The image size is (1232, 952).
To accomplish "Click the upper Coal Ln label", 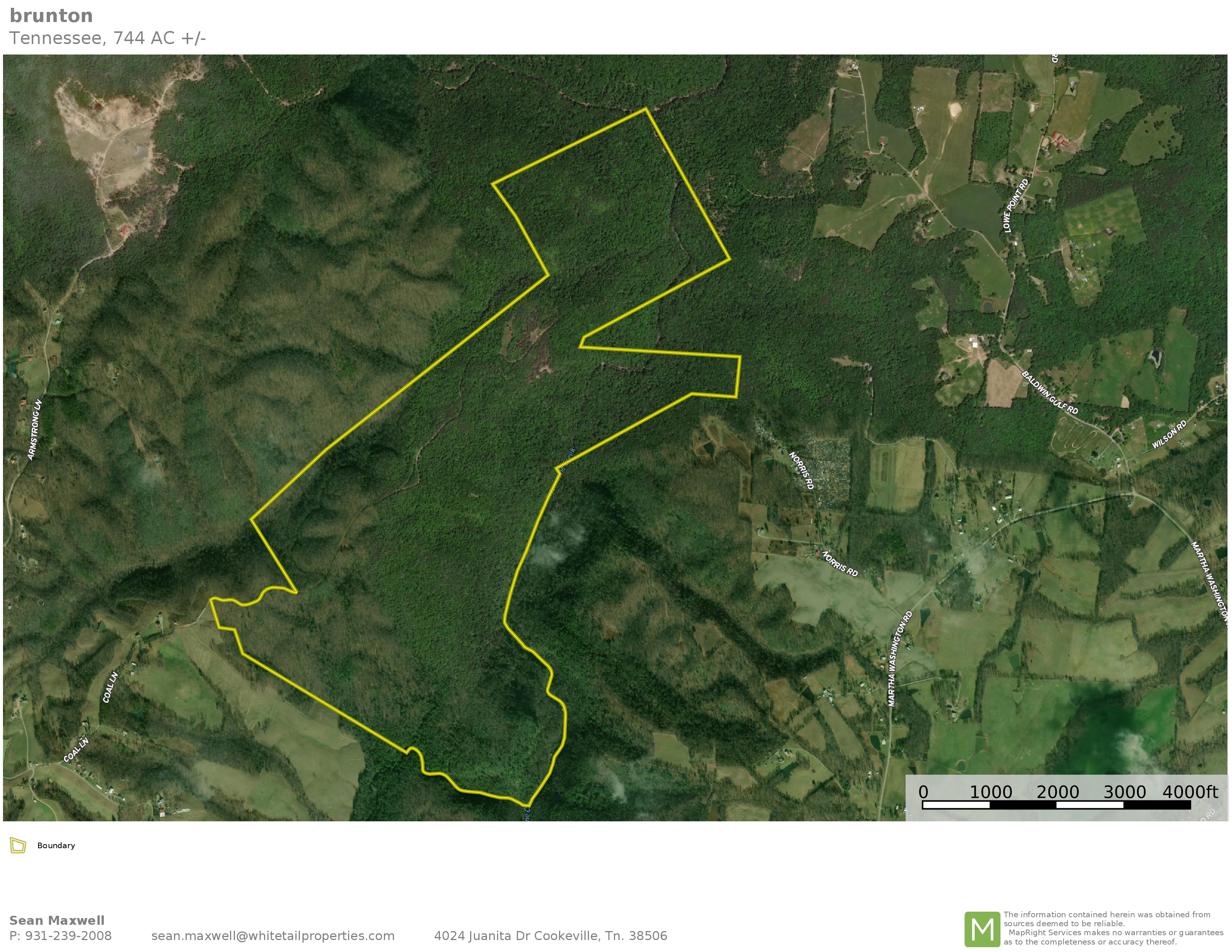I will click(x=111, y=687).
